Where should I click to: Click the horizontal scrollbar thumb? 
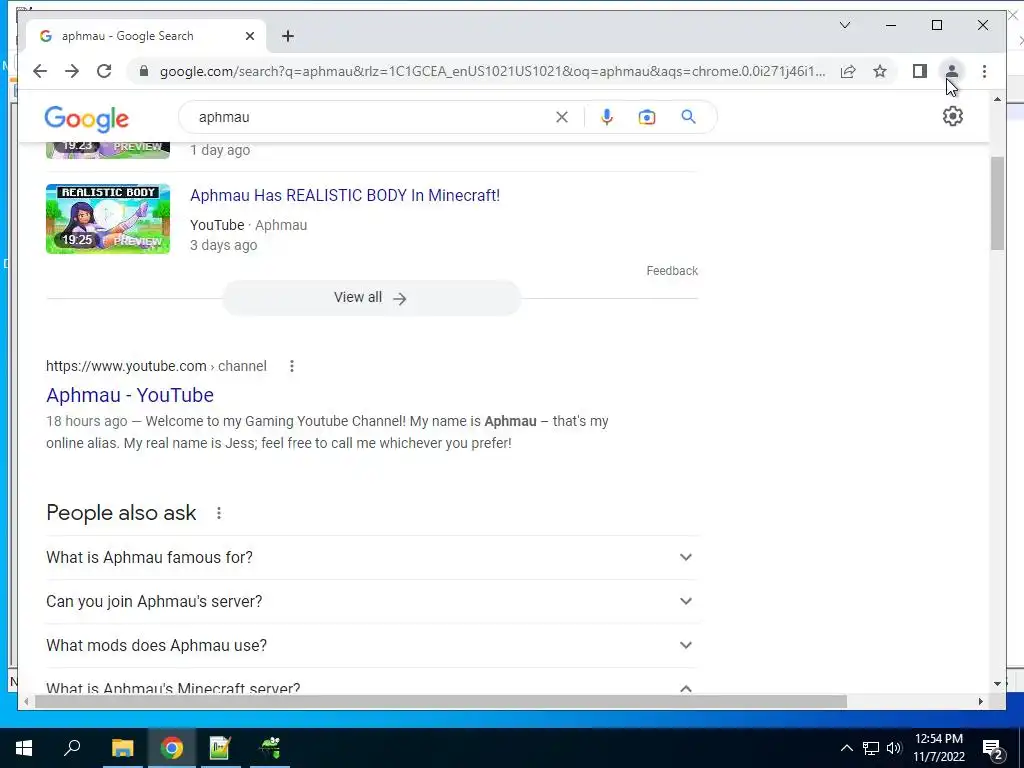441,702
